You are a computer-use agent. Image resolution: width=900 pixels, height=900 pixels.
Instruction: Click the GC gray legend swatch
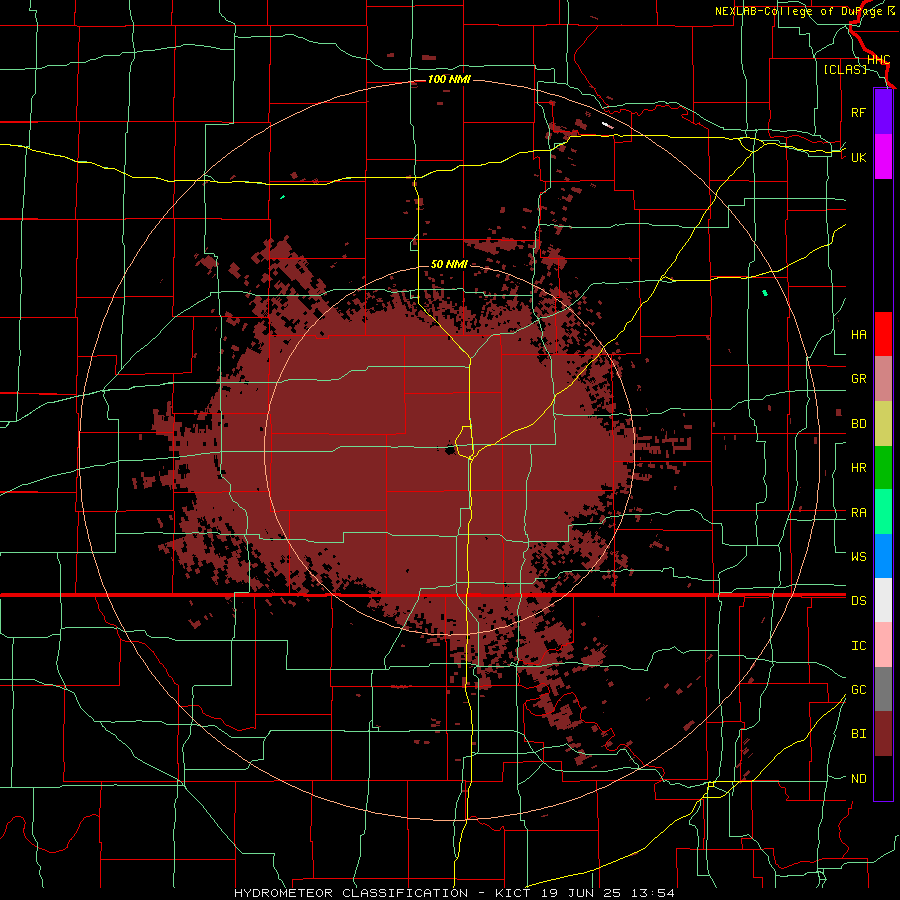tap(883, 689)
